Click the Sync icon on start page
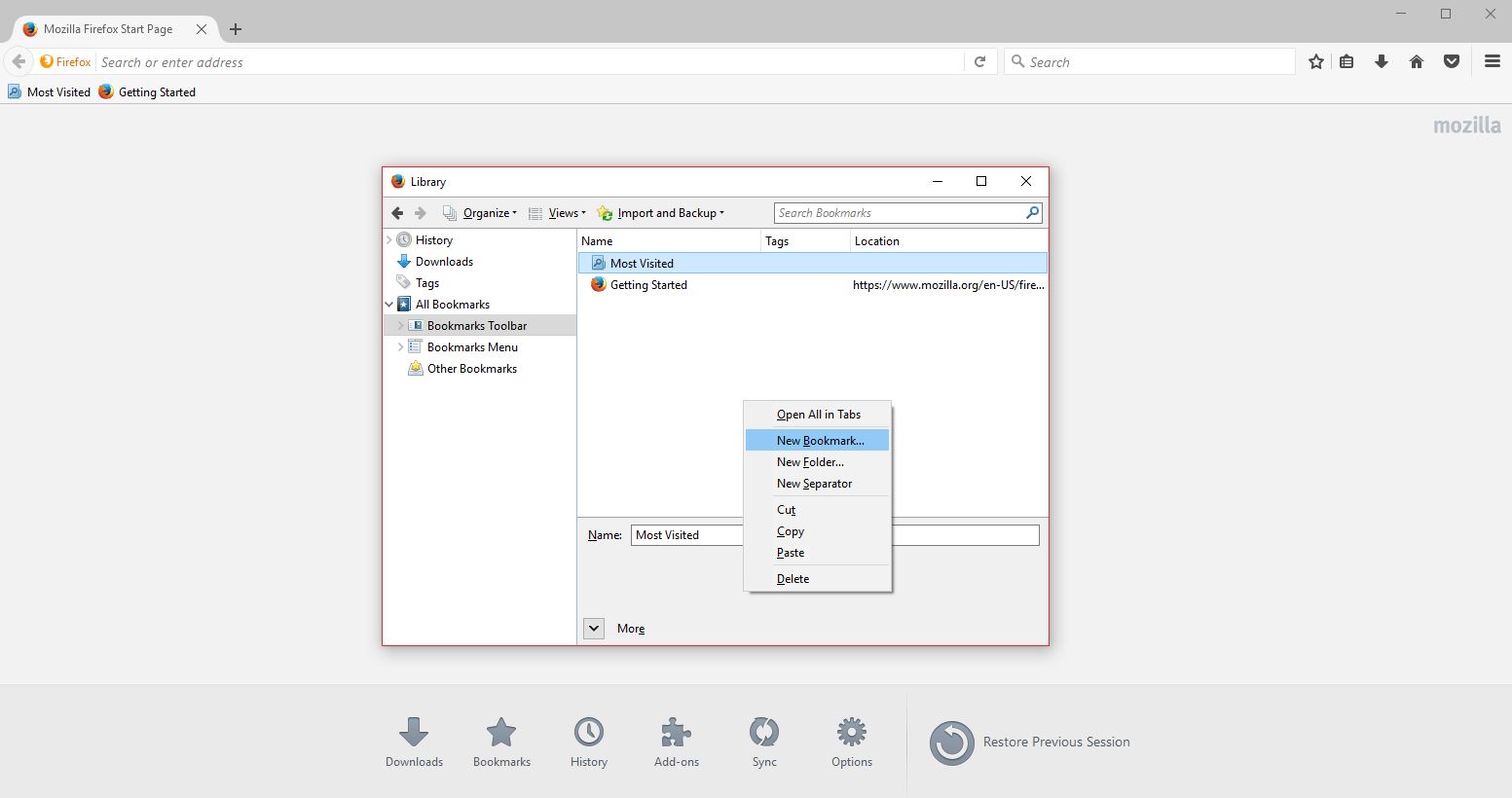 [763, 733]
